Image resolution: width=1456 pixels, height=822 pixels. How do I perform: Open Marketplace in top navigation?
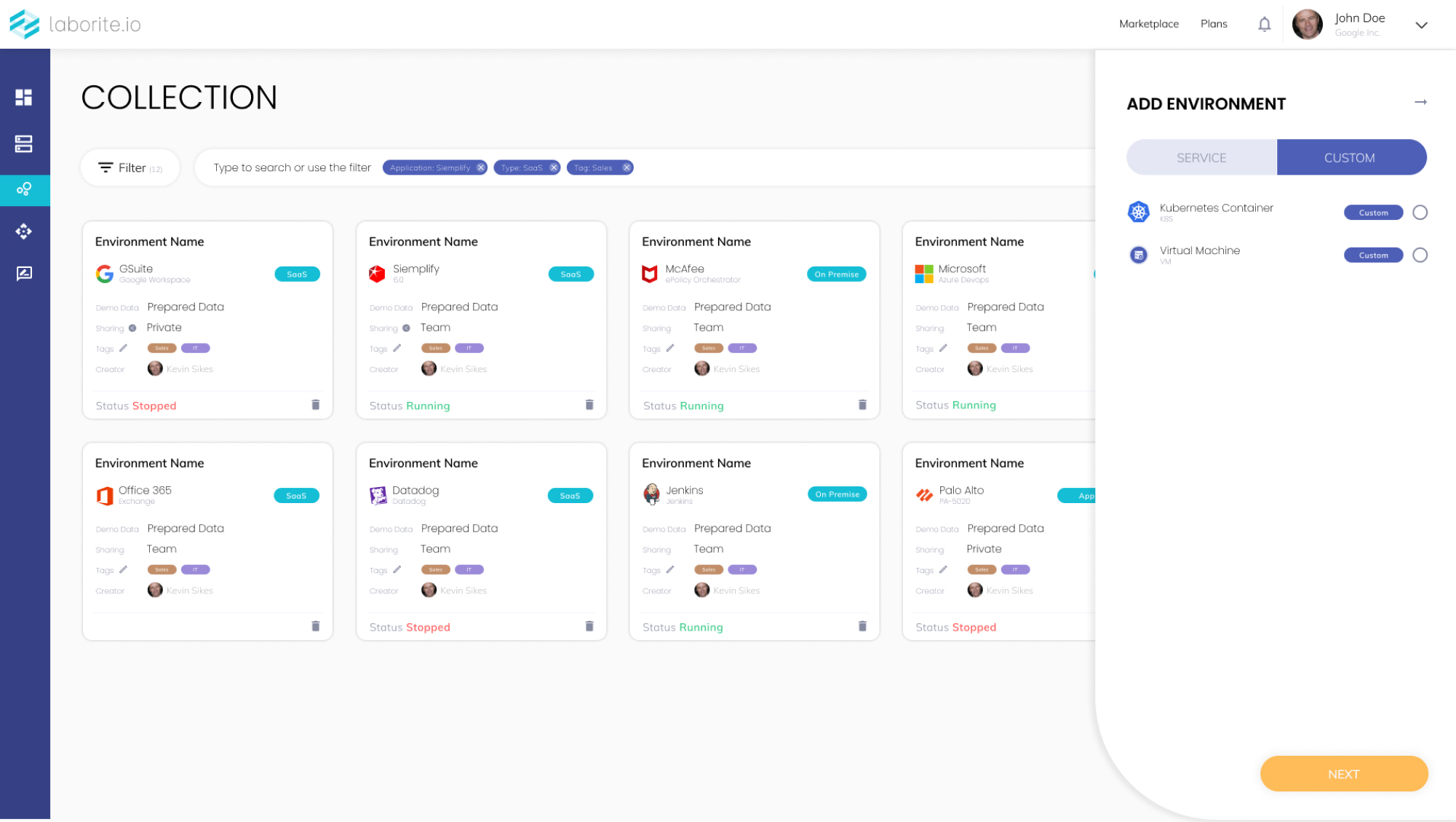(x=1148, y=24)
